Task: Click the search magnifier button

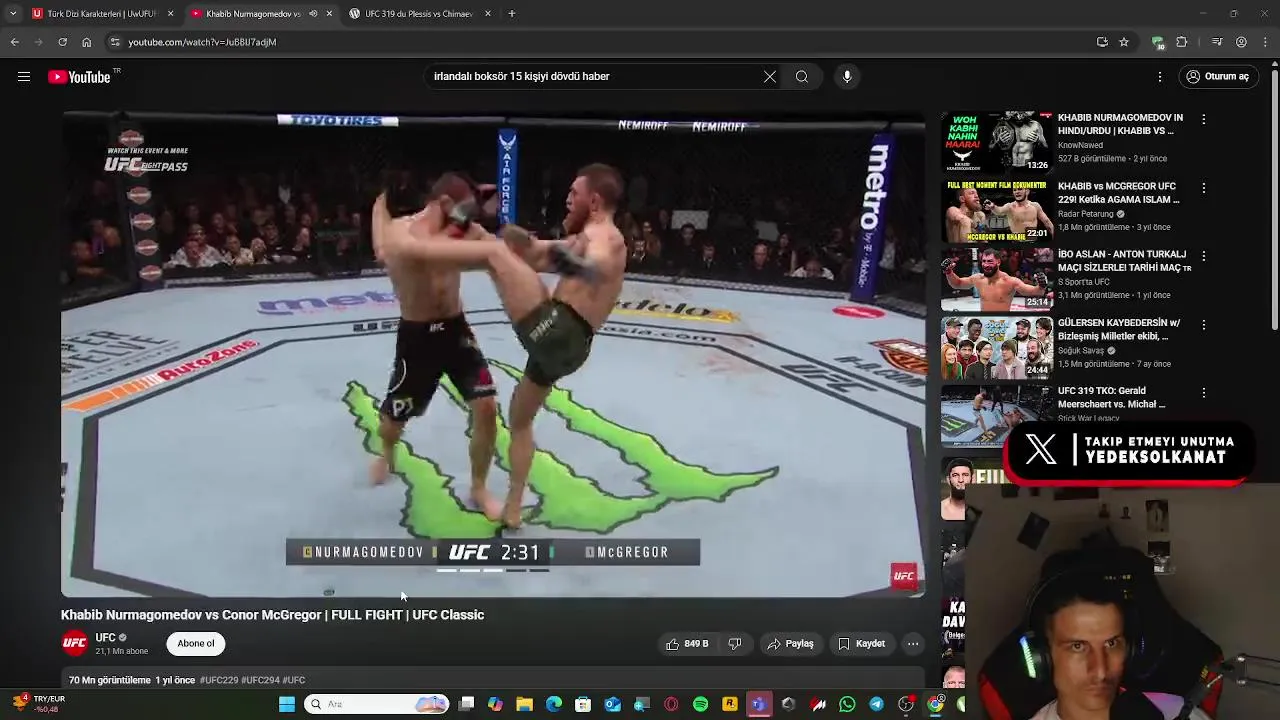Action: click(802, 77)
